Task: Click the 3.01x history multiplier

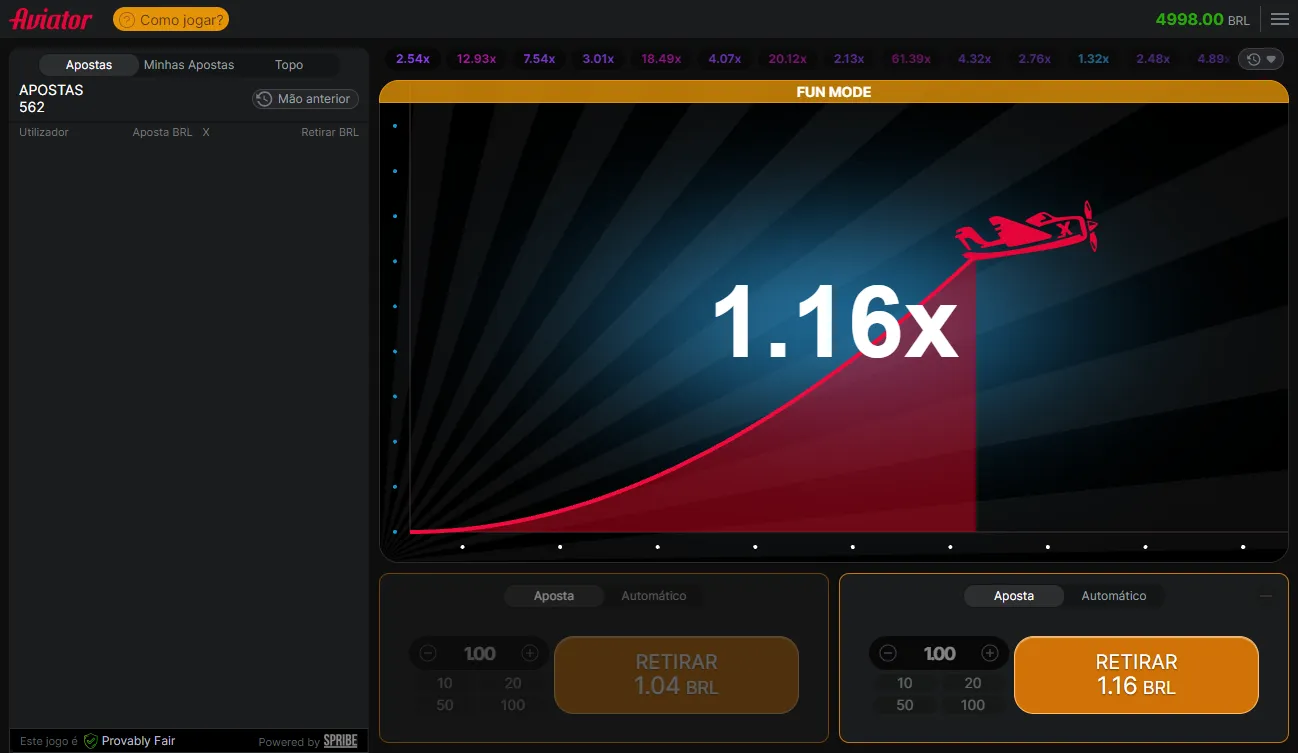Action: (598, 59)
